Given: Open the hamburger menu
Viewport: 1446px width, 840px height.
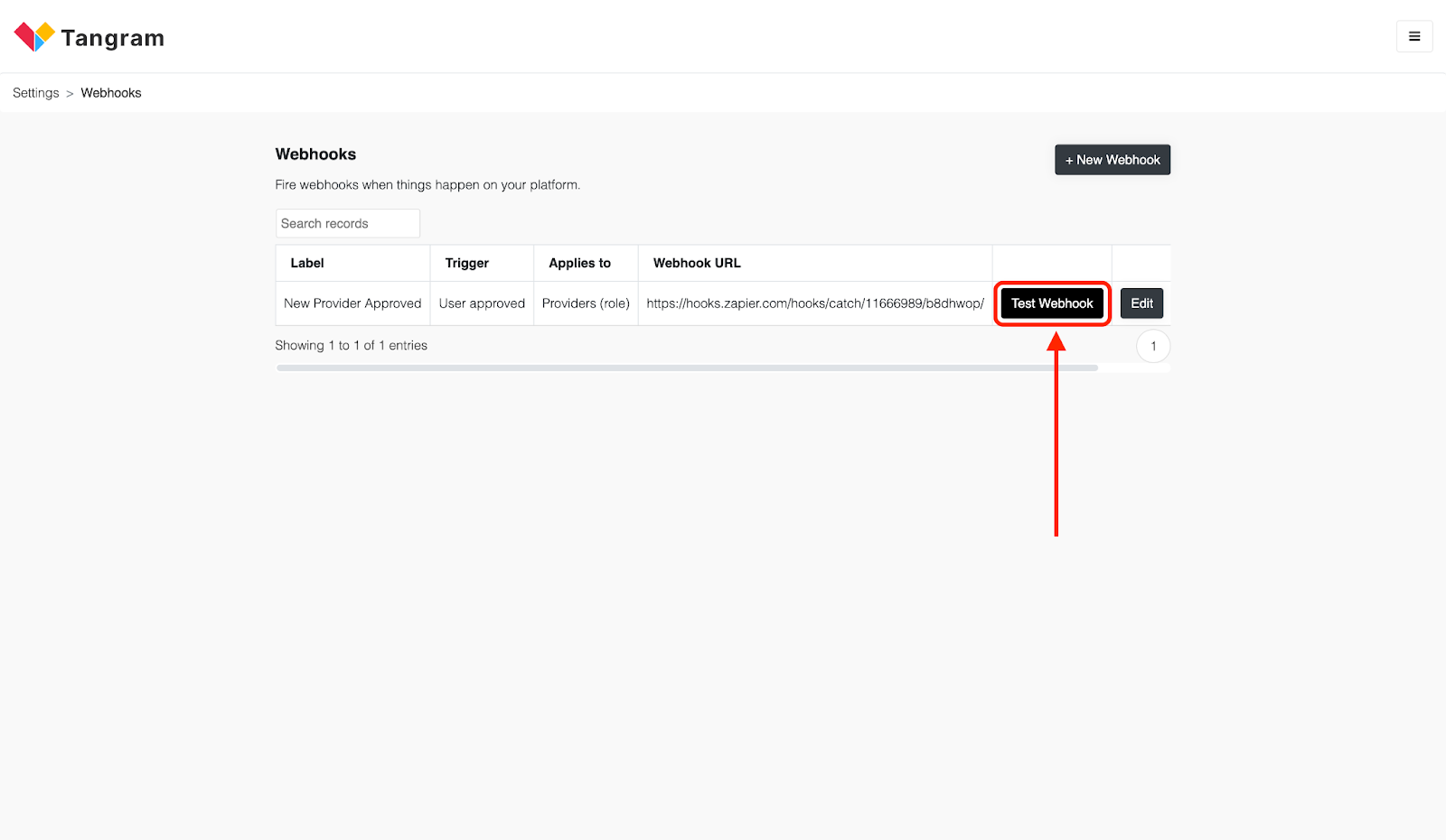Looking at the screenshot, I should tap(1414, 36).
